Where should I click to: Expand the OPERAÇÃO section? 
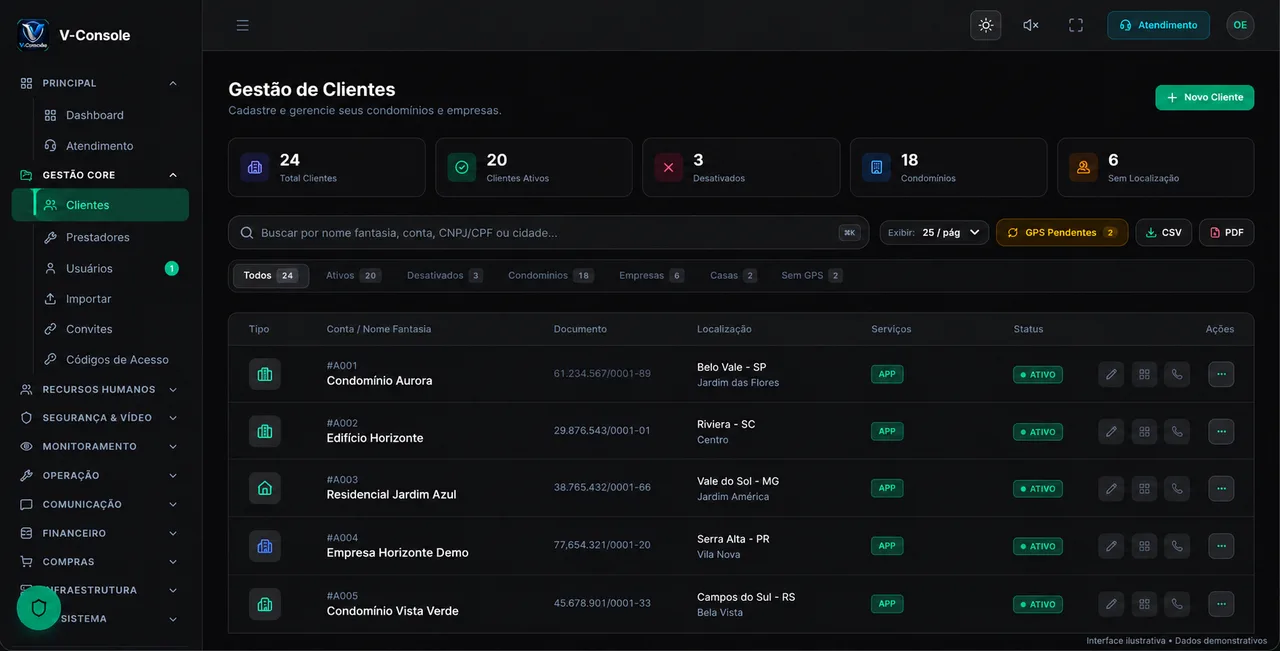(x=100, y=476)
